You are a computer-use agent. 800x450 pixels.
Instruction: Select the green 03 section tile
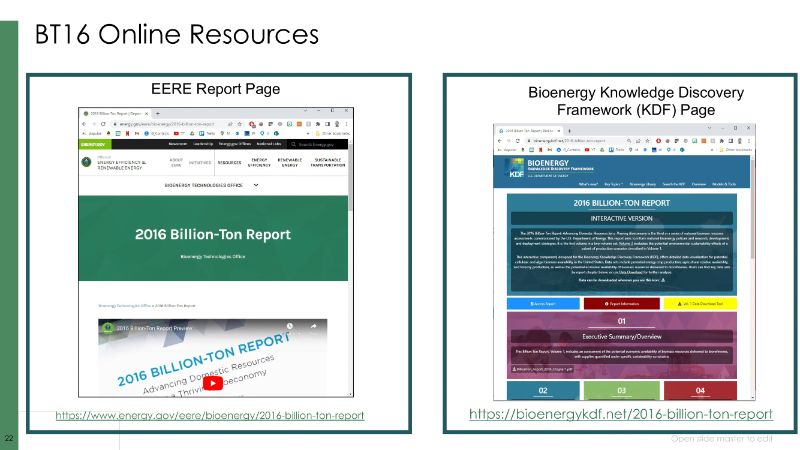pyautogui.click(x=621, y=390)
